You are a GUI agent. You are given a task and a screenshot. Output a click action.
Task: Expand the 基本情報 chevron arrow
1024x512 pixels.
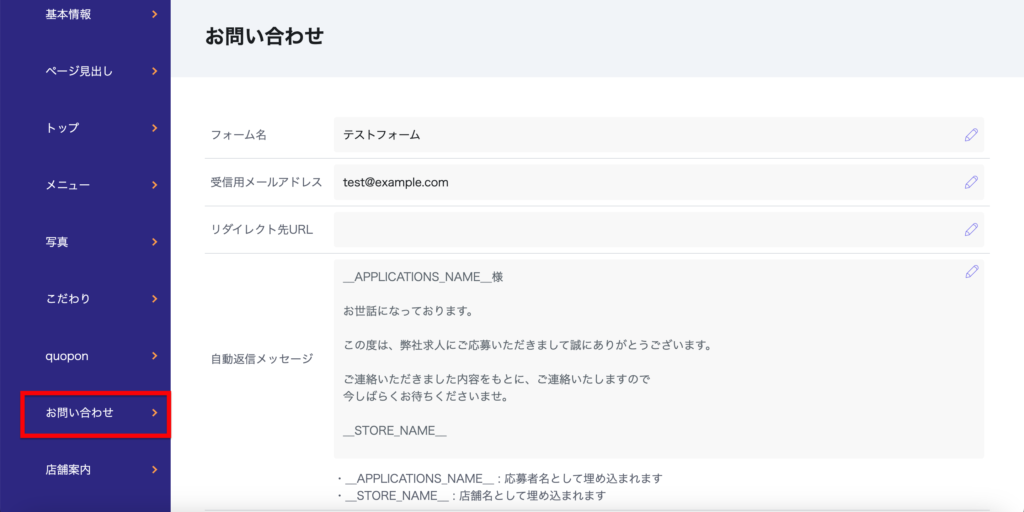(154, 14)
